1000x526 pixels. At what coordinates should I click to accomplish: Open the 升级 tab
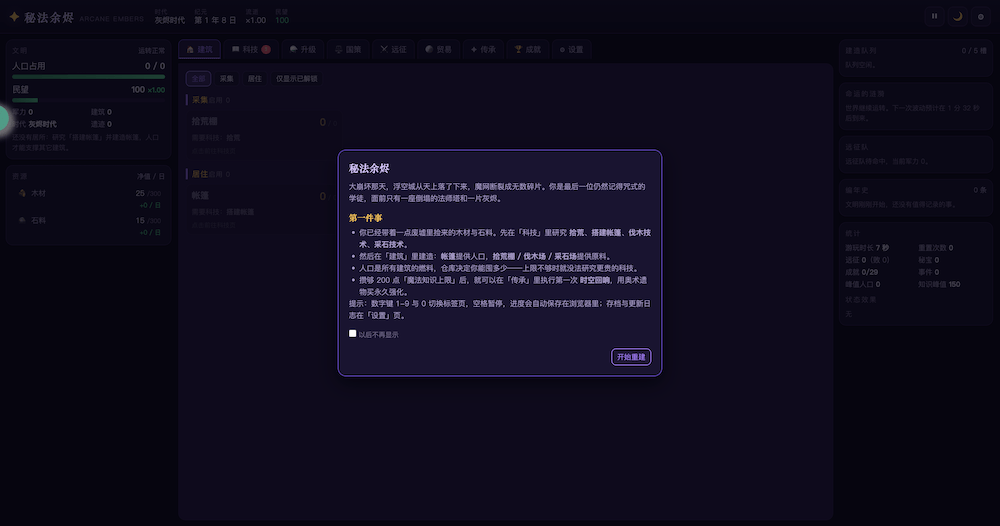[x=303, y=49]
